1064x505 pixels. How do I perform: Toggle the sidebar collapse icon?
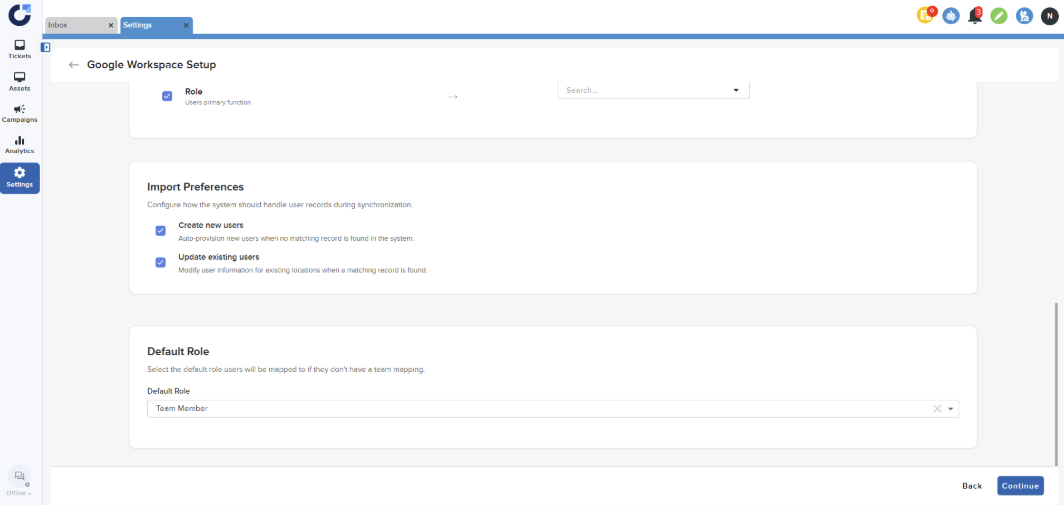(x=46, y=47)
